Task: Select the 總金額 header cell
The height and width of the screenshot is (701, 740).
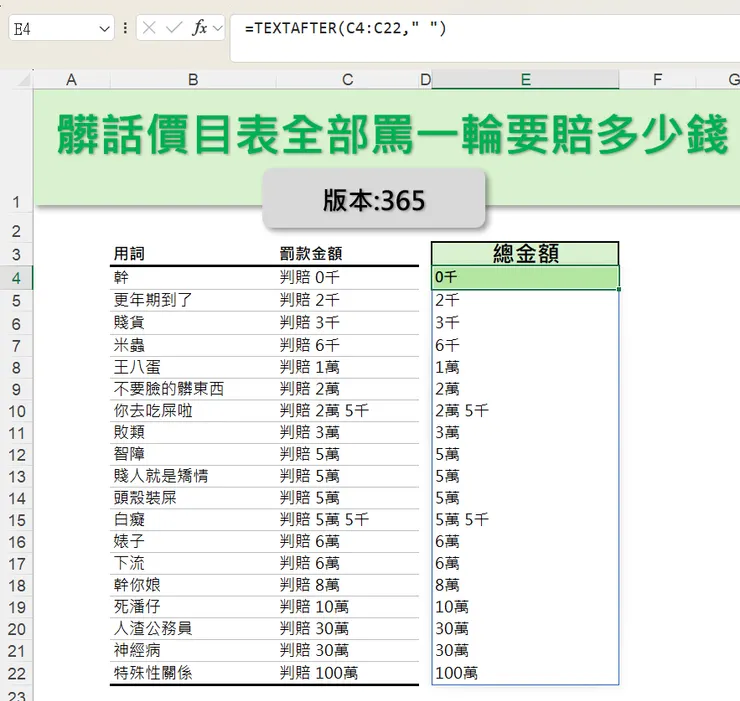Action: click(525, 253)
